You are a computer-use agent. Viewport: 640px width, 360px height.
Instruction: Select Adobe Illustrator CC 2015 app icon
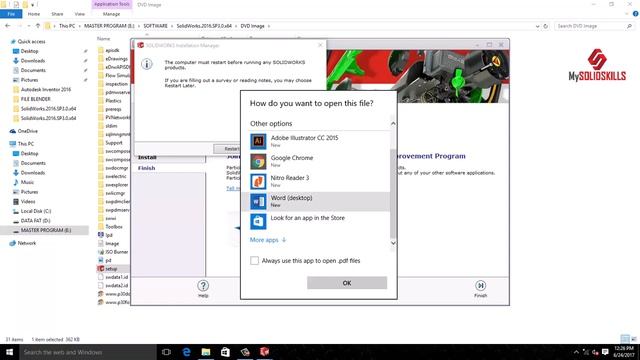(x=258, y=141)
